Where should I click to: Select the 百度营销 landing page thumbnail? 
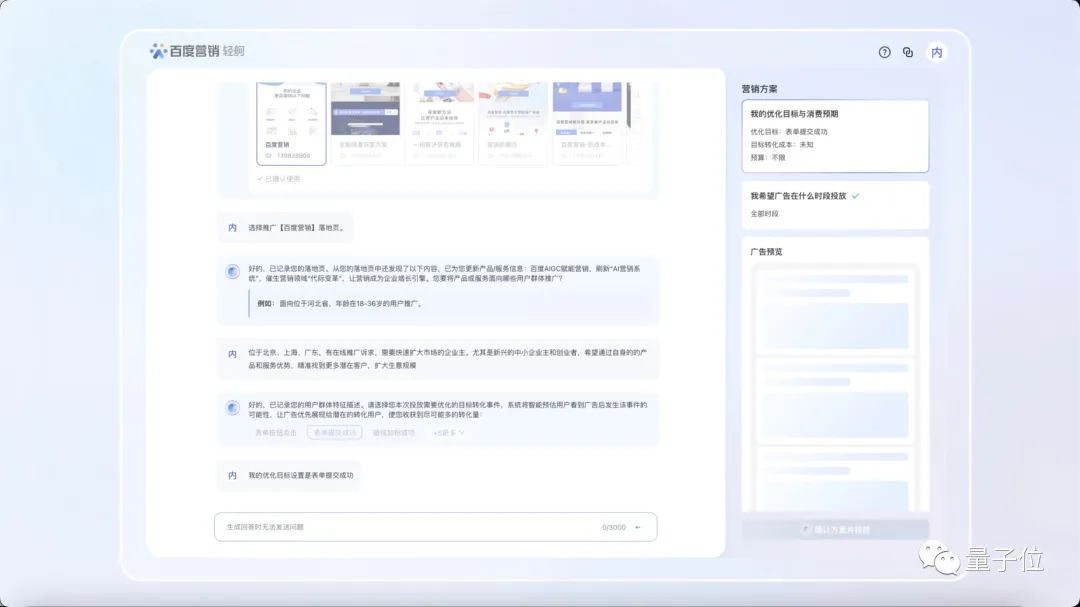coord(291,122)
